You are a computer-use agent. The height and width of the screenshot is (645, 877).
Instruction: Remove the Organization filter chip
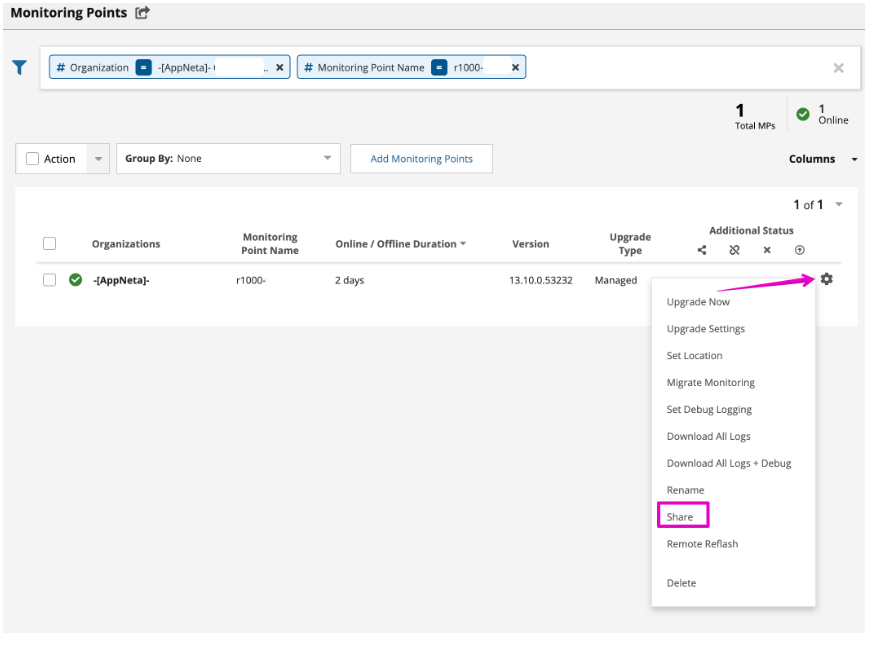pyautogui.click(x=280, y=67)
